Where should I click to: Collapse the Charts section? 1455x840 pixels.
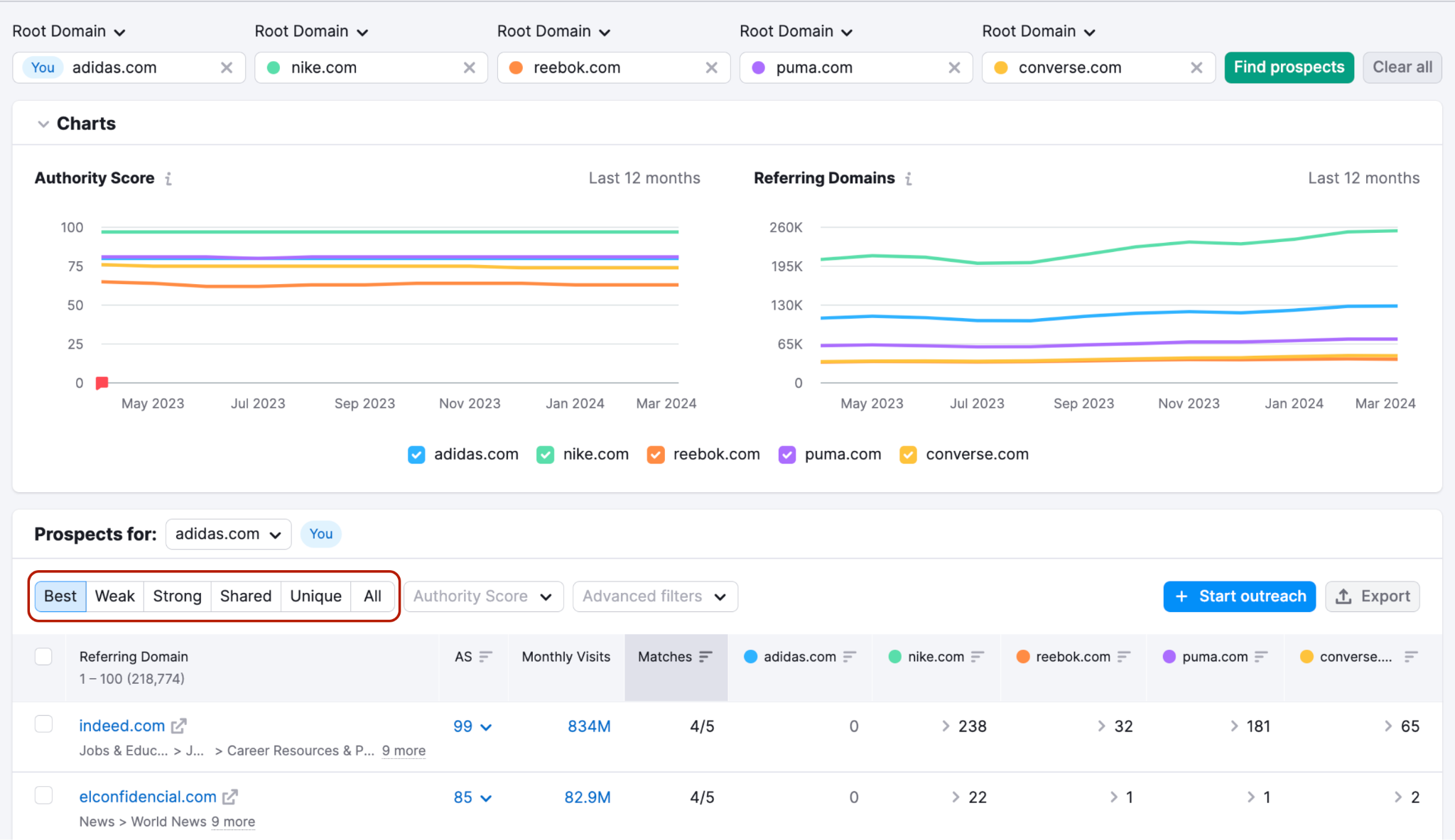43,124
